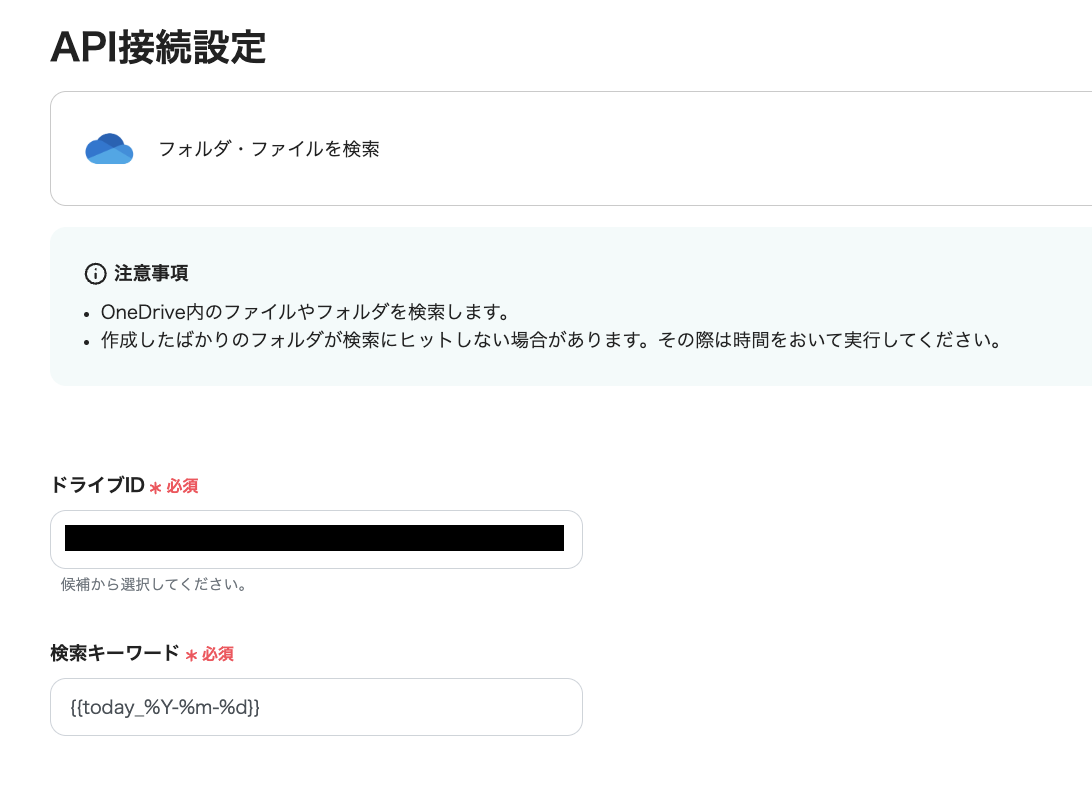Open the ドライブID candidate selection field

click(316, 540)
